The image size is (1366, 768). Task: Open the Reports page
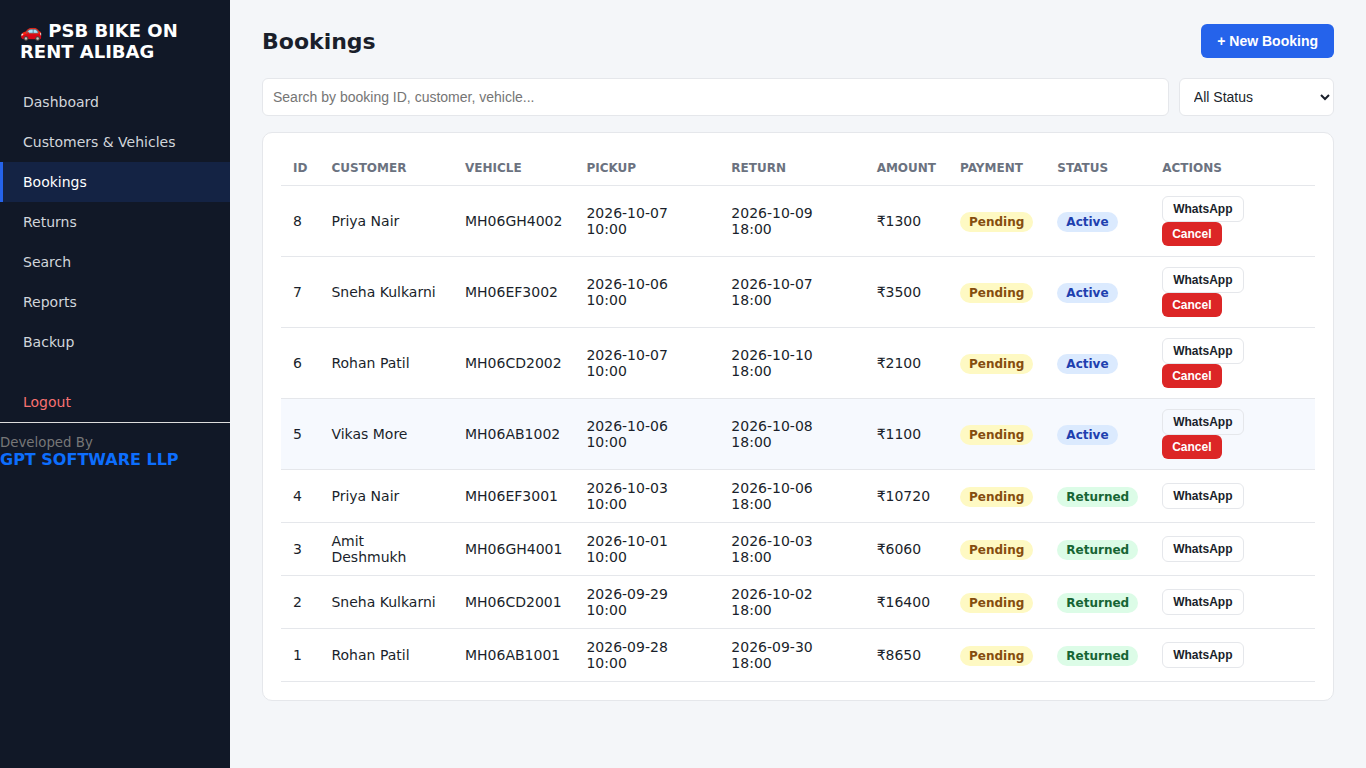115,302
